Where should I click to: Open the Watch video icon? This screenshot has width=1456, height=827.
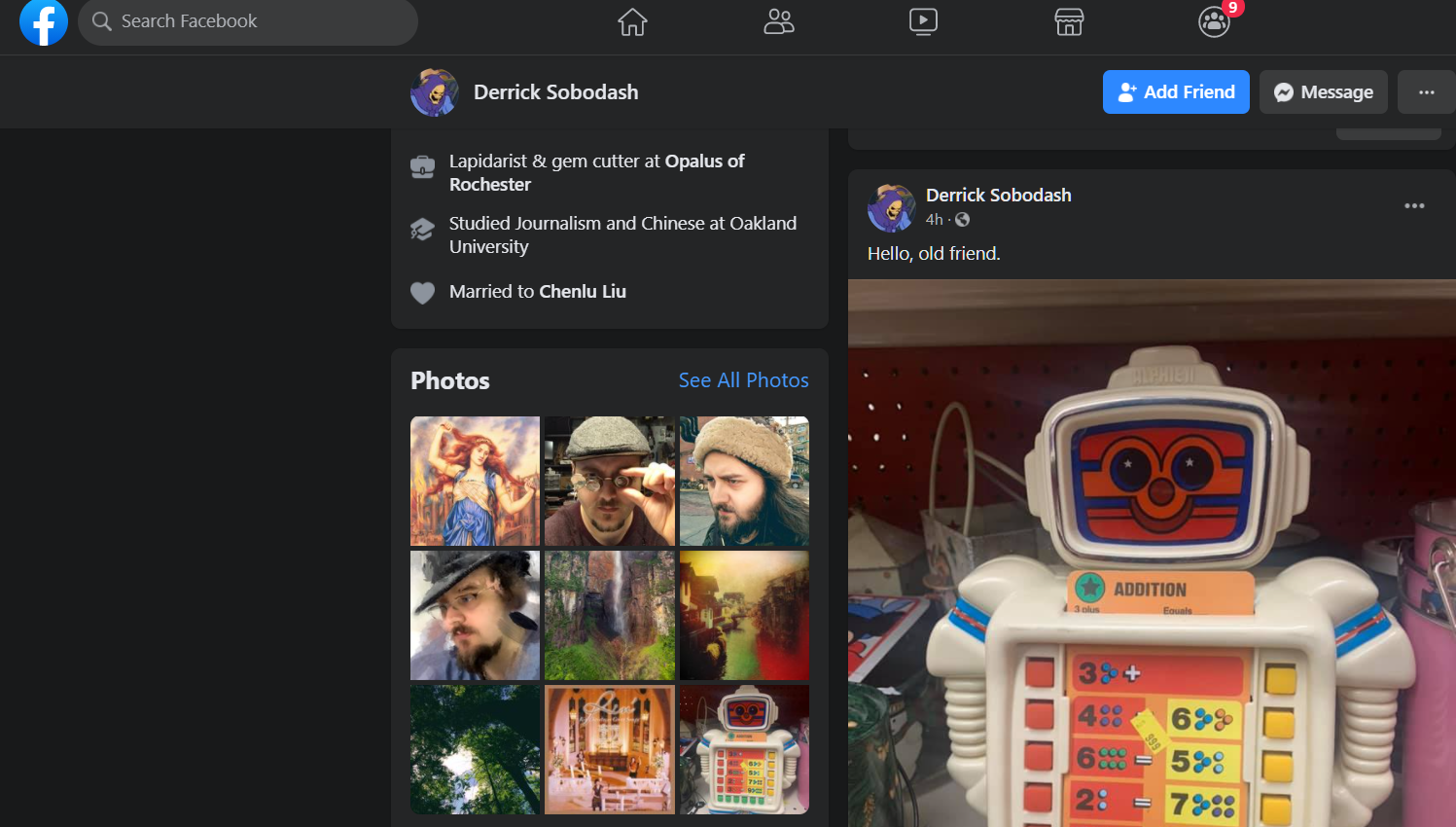(x=923, y=21)
